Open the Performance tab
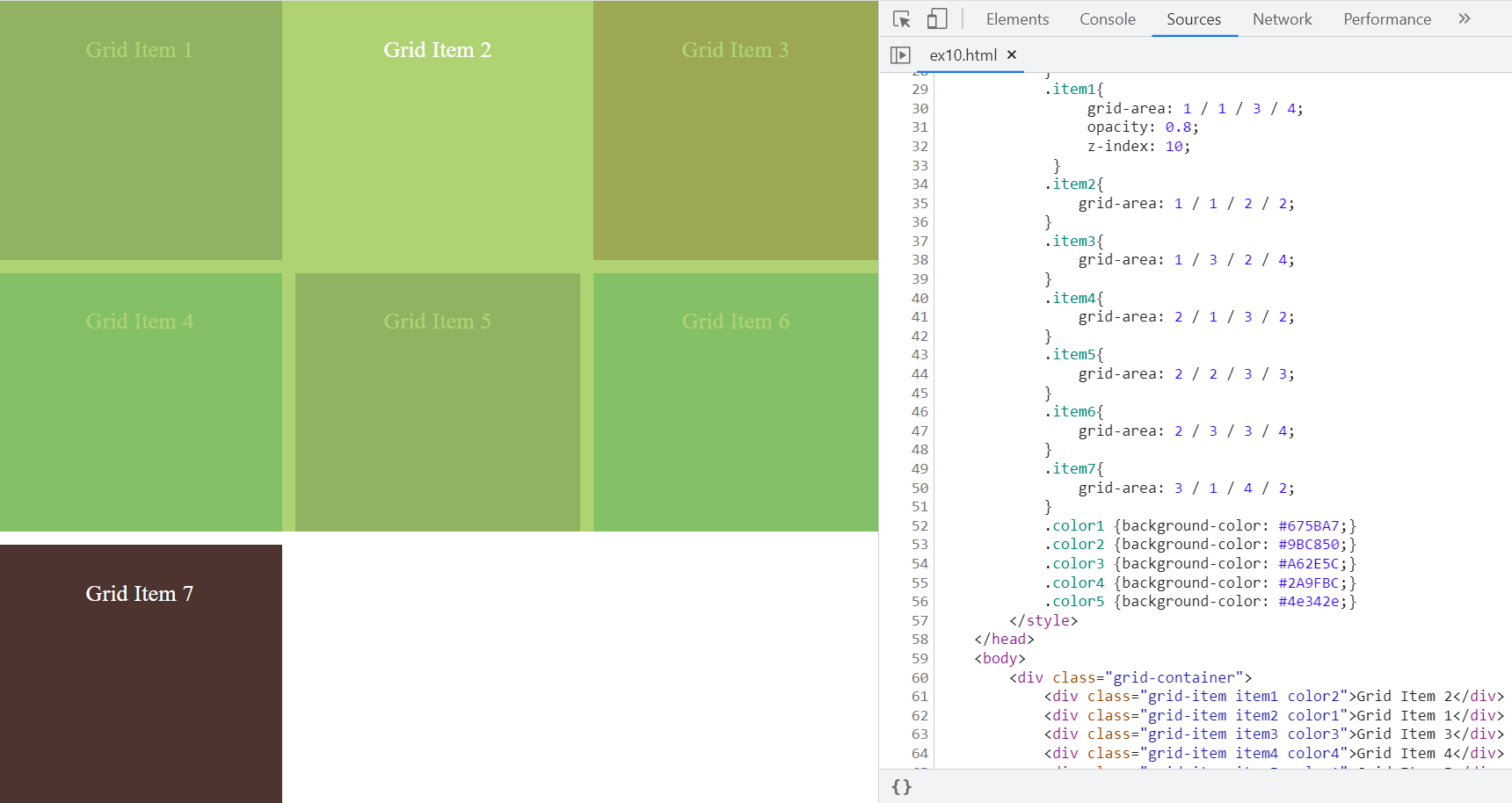 pos(1386,19)
